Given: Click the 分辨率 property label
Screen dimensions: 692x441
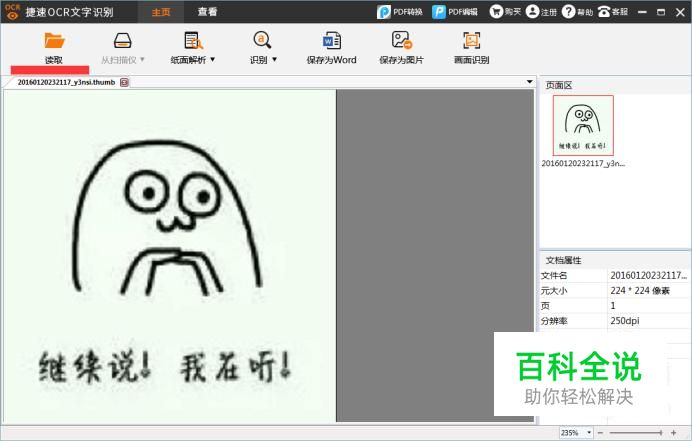Looking at the screenshot, I should [x=554, y=321].
